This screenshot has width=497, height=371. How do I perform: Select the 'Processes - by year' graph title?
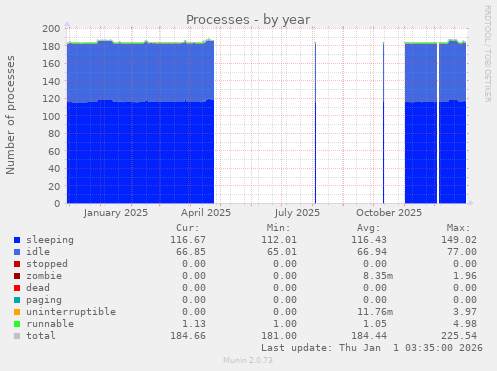[248, 20]
